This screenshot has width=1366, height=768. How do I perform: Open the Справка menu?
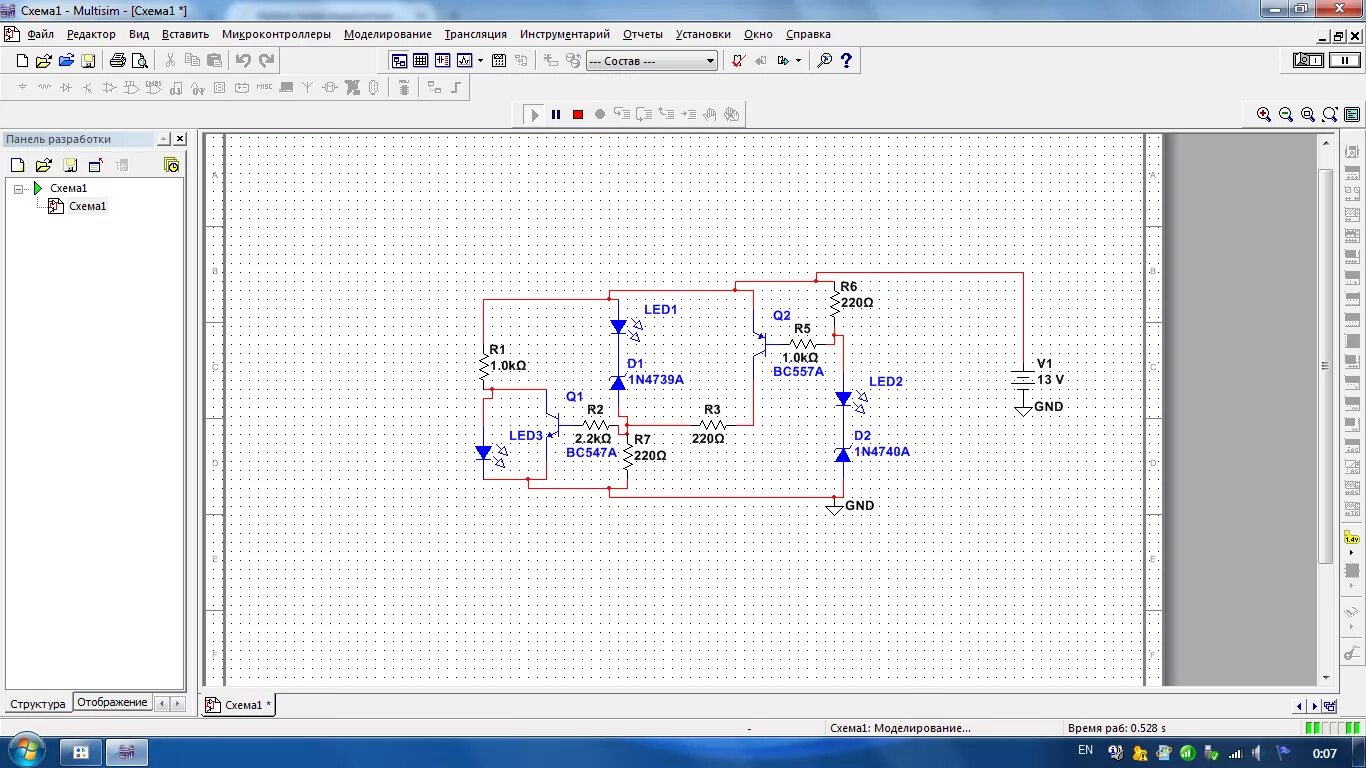point(808,34)
